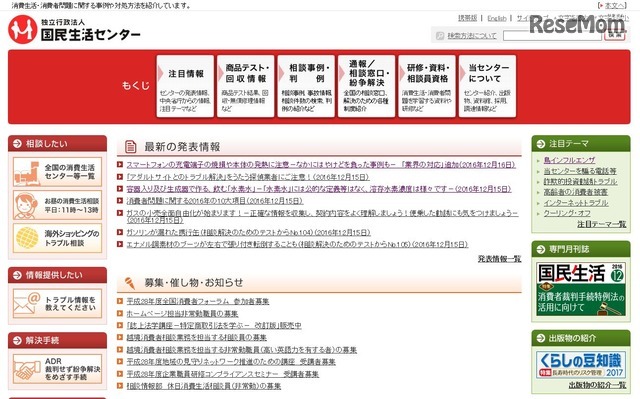The height and width of the screenshot is (399, 640).
Task: Open the 国民生活 December magazine cover
Action: coord(581,289)
